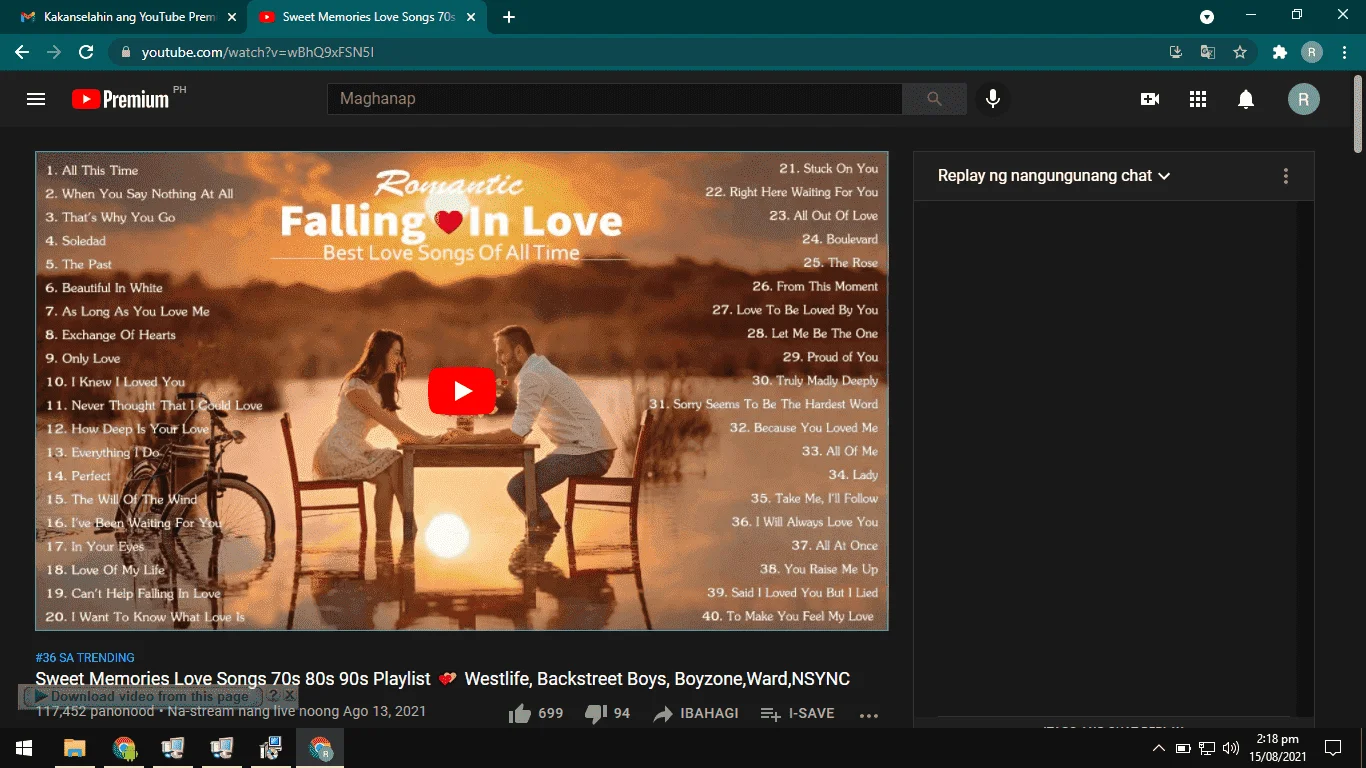Show hidden system tray icons

tap(1158, 748)
